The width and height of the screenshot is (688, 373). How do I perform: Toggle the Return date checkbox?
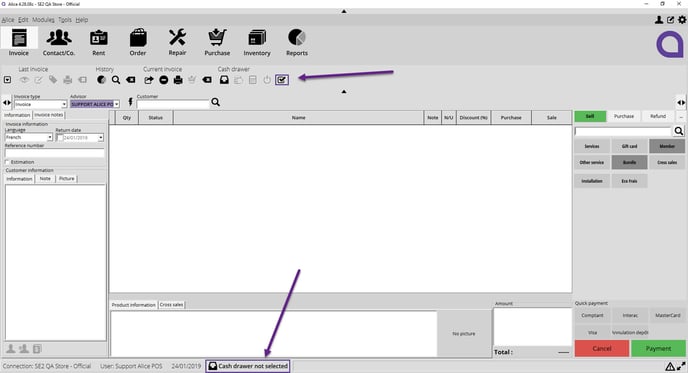[60, 138]
